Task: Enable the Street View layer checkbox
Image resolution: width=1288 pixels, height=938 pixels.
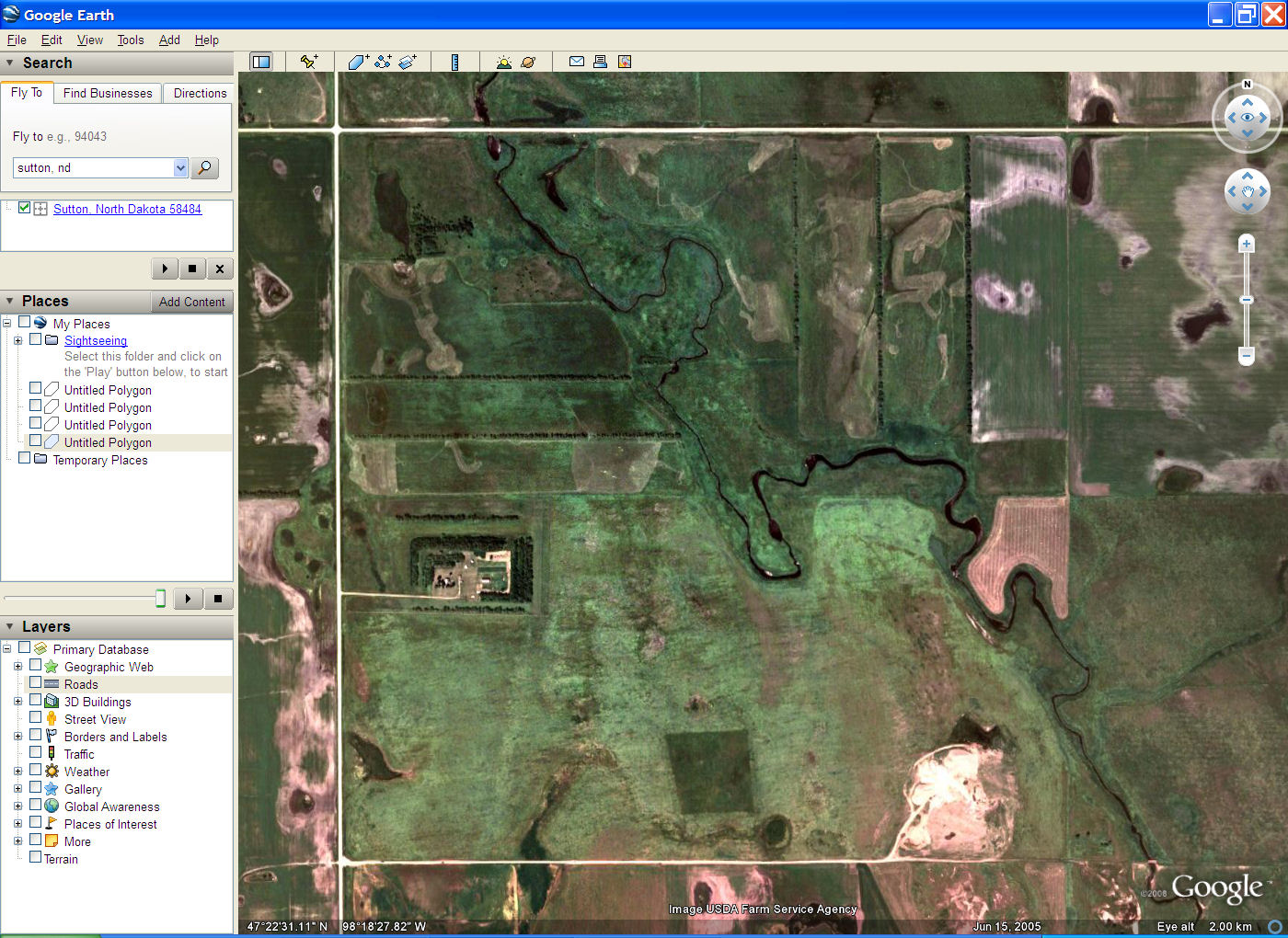Action: 35,717
